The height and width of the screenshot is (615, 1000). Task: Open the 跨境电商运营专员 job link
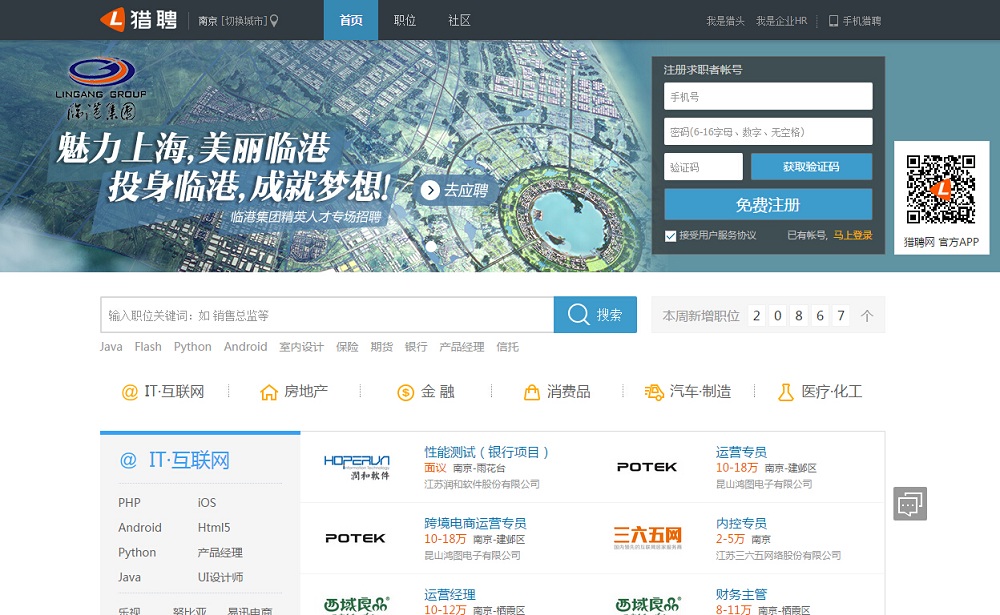coord(475,524)
